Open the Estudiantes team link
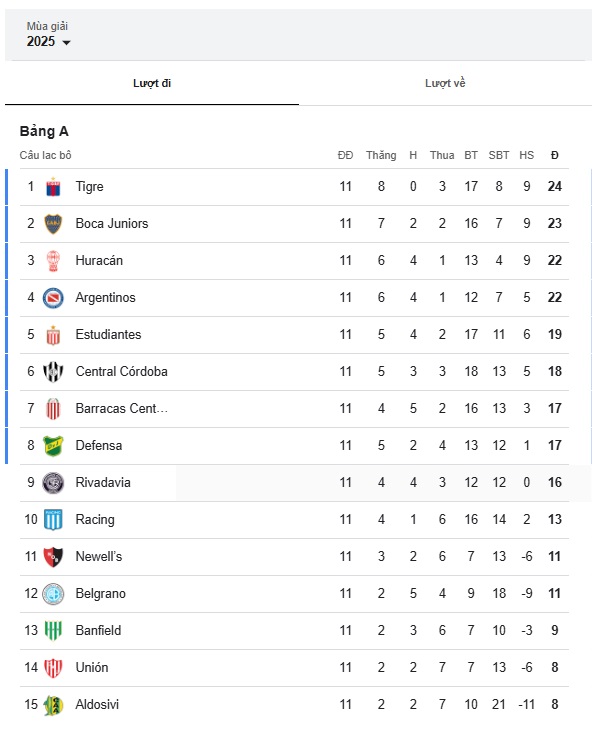The height and width of the screenshot is (729, 605). tap(108, 335)
